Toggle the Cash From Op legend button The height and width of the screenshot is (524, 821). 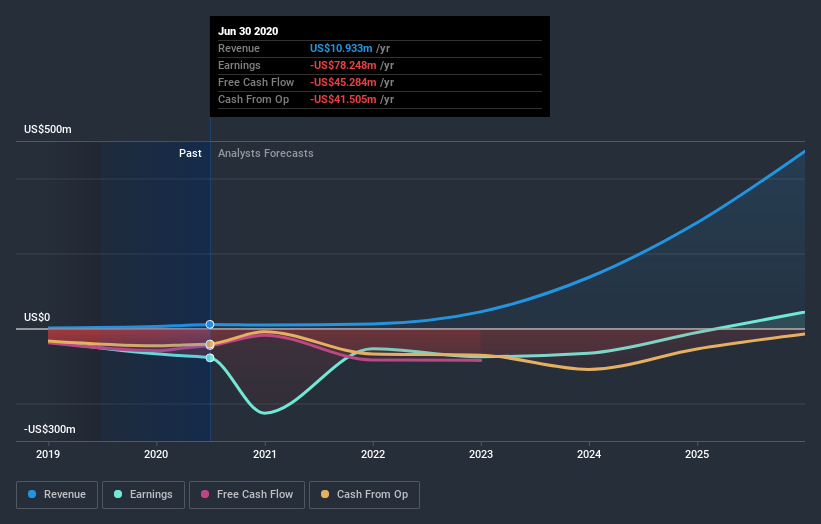coord(364,495)
